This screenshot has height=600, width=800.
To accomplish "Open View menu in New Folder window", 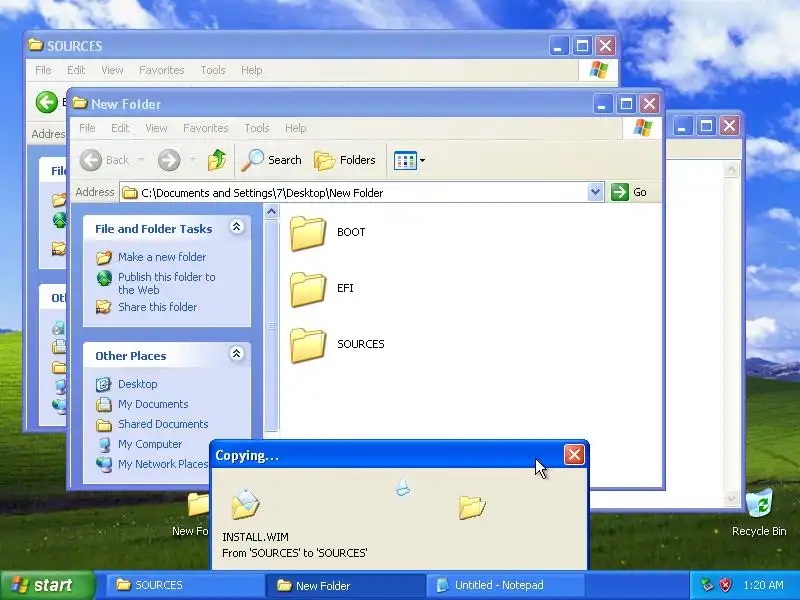I will click(x=156, y=128).
